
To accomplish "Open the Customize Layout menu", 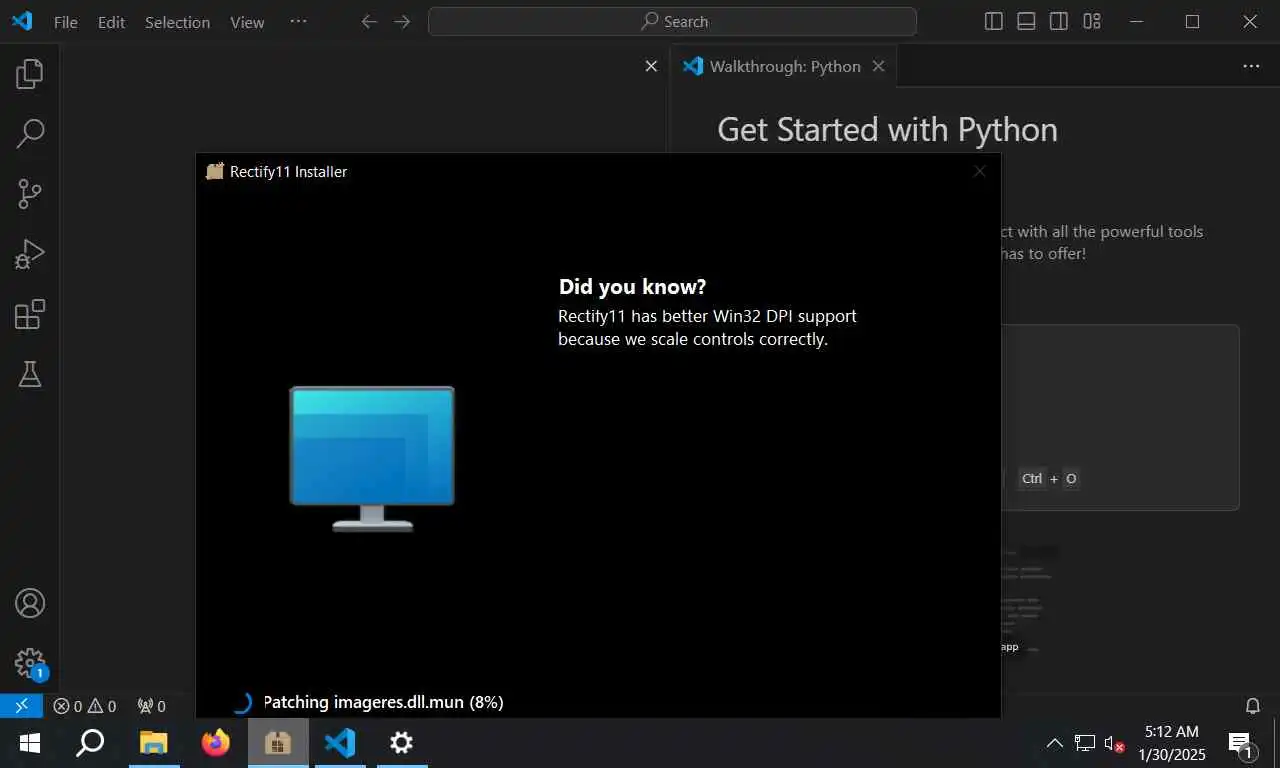I will [x=1092, y=21].
